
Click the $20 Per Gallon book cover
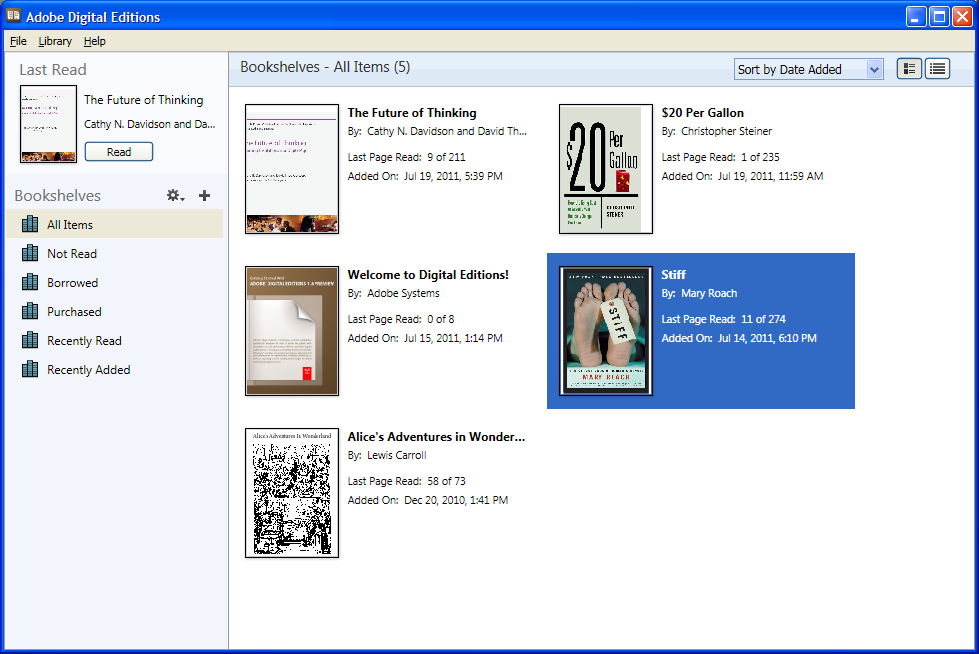tap(606, 169)
